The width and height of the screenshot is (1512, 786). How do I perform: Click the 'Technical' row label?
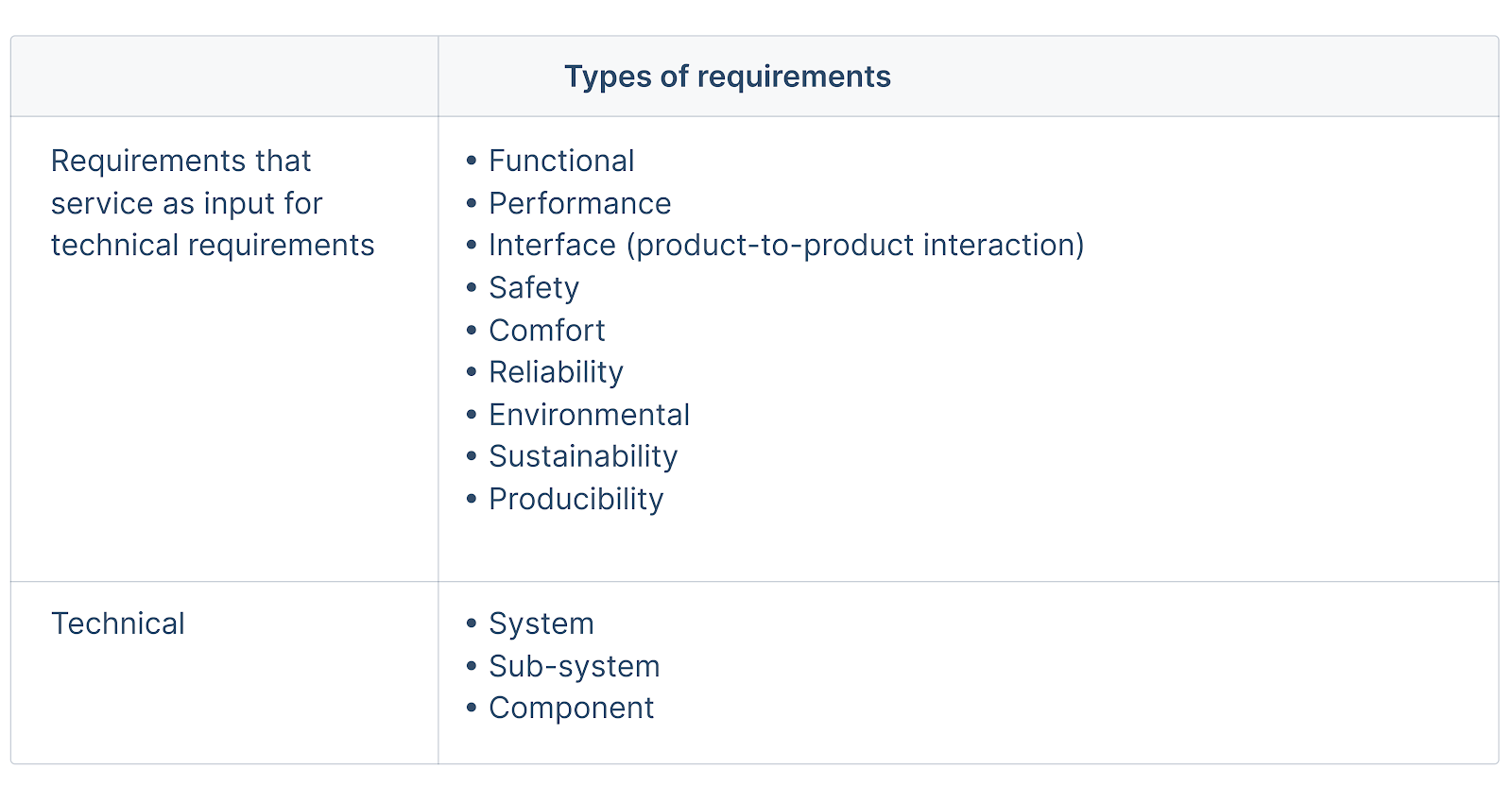118,624
